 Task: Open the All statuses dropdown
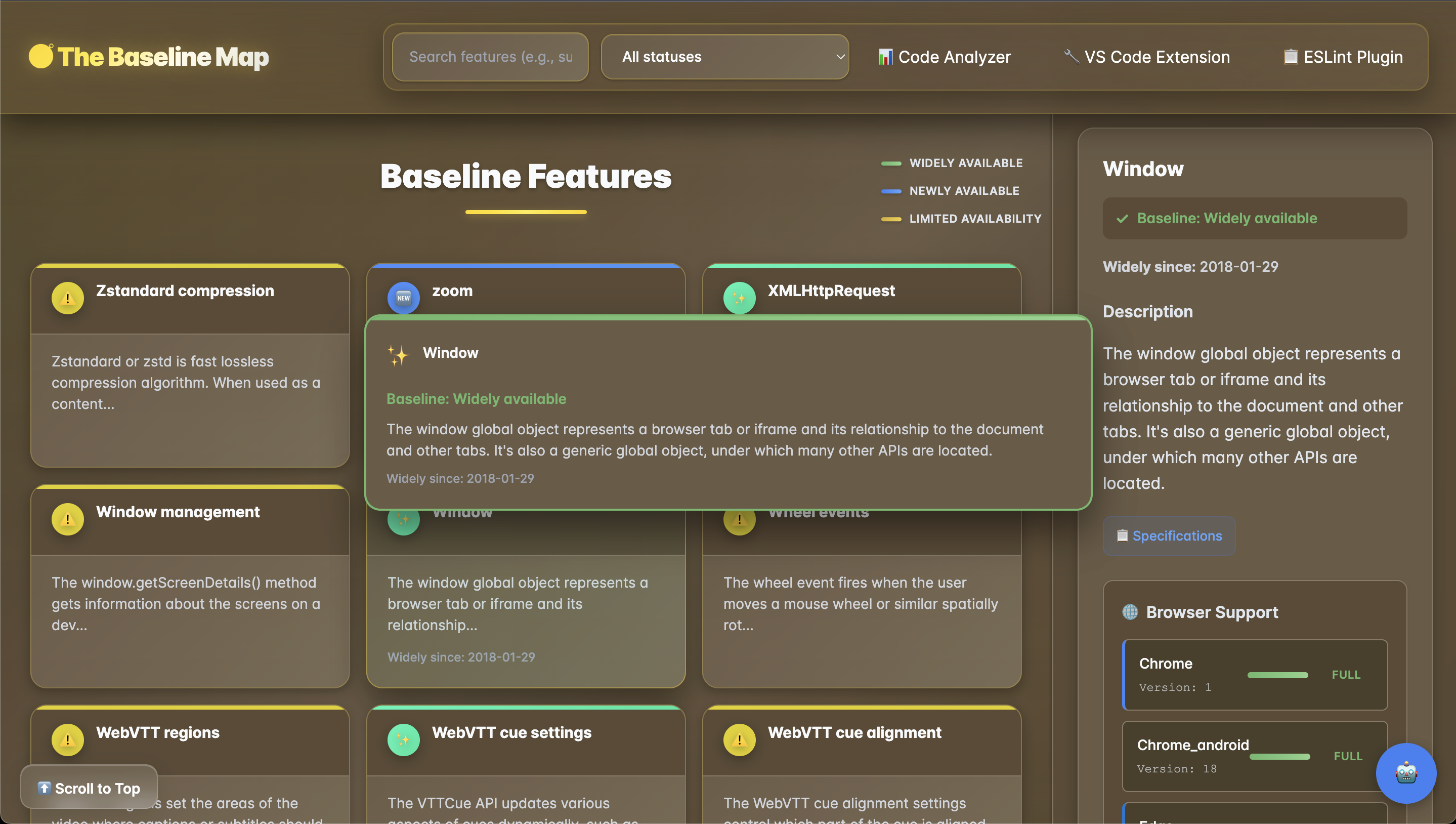(724, 57)
